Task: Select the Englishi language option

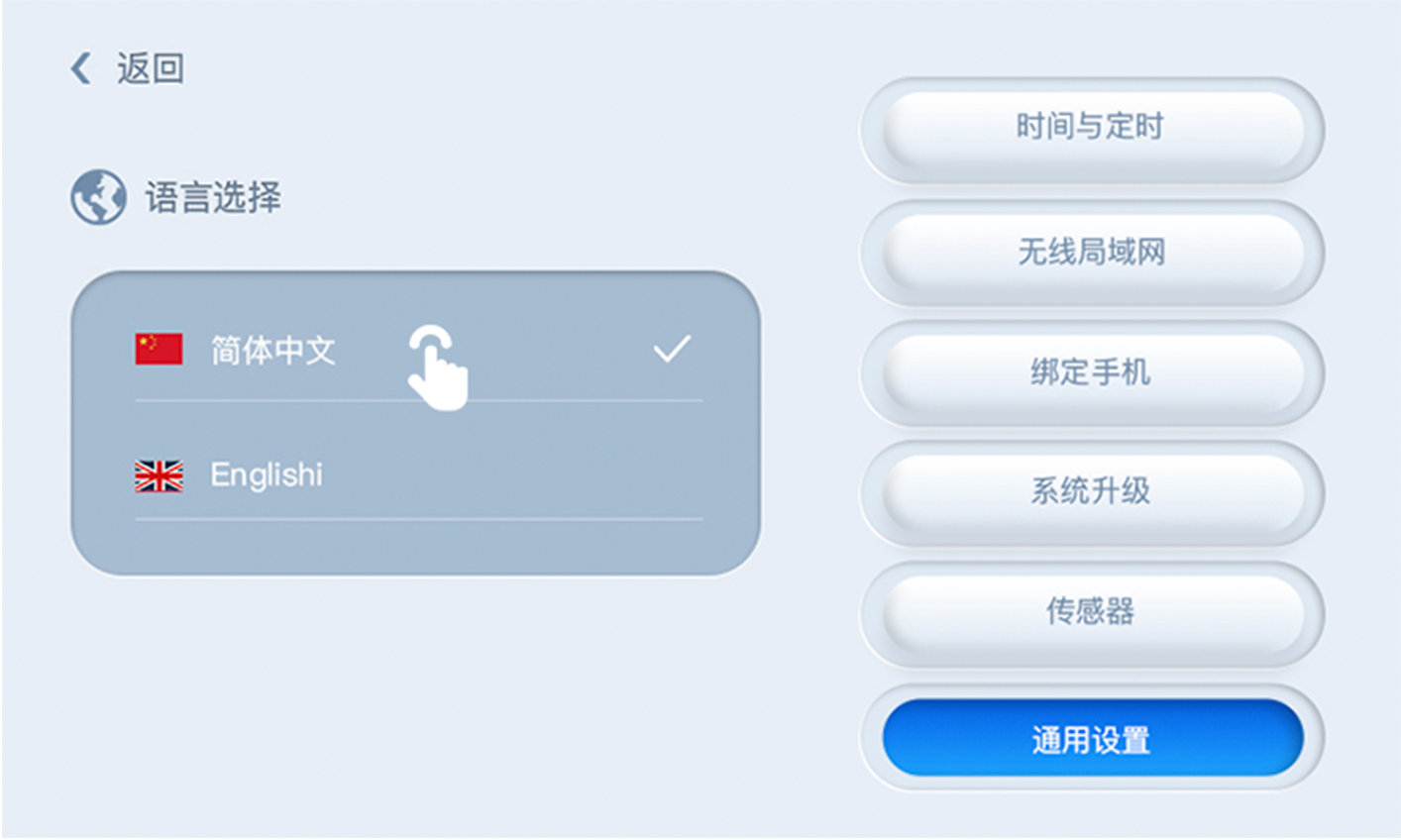Action: click(419, 475)
